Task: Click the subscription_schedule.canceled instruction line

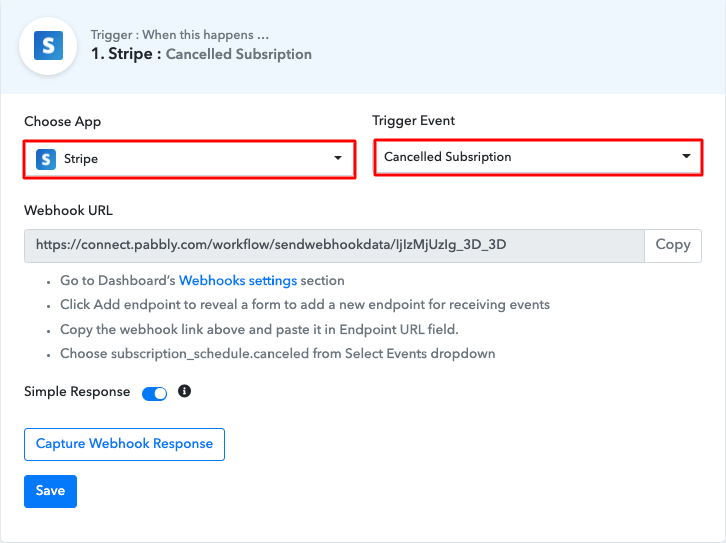Action: click(x=278, y=354)
